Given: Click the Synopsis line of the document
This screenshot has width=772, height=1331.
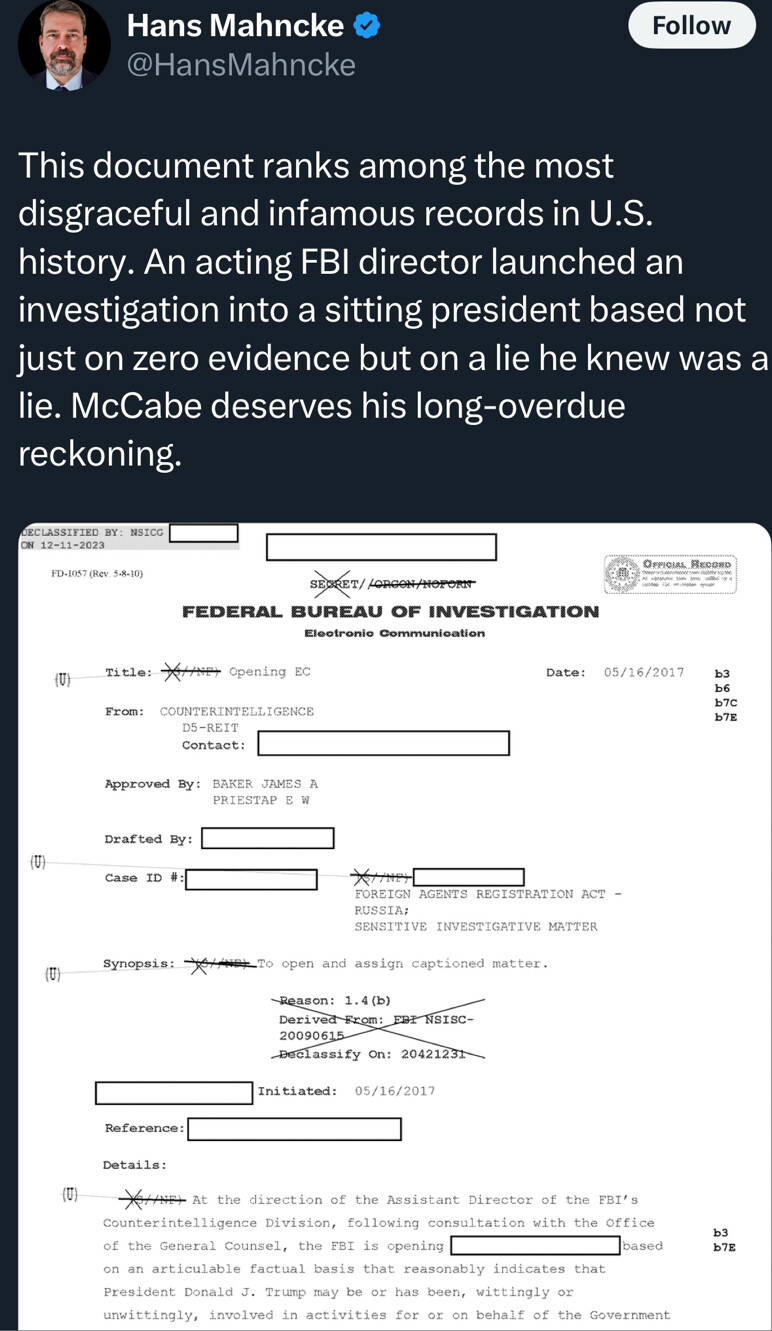Looking at the screenshot, I should pyautogui.click(x=325, y=964).
